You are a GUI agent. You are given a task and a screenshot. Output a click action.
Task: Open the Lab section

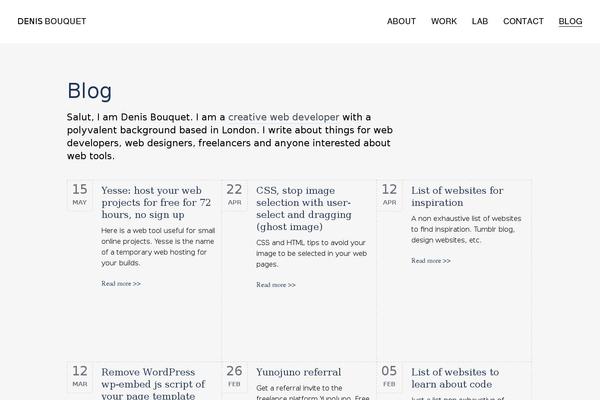(x=480, y=21)
